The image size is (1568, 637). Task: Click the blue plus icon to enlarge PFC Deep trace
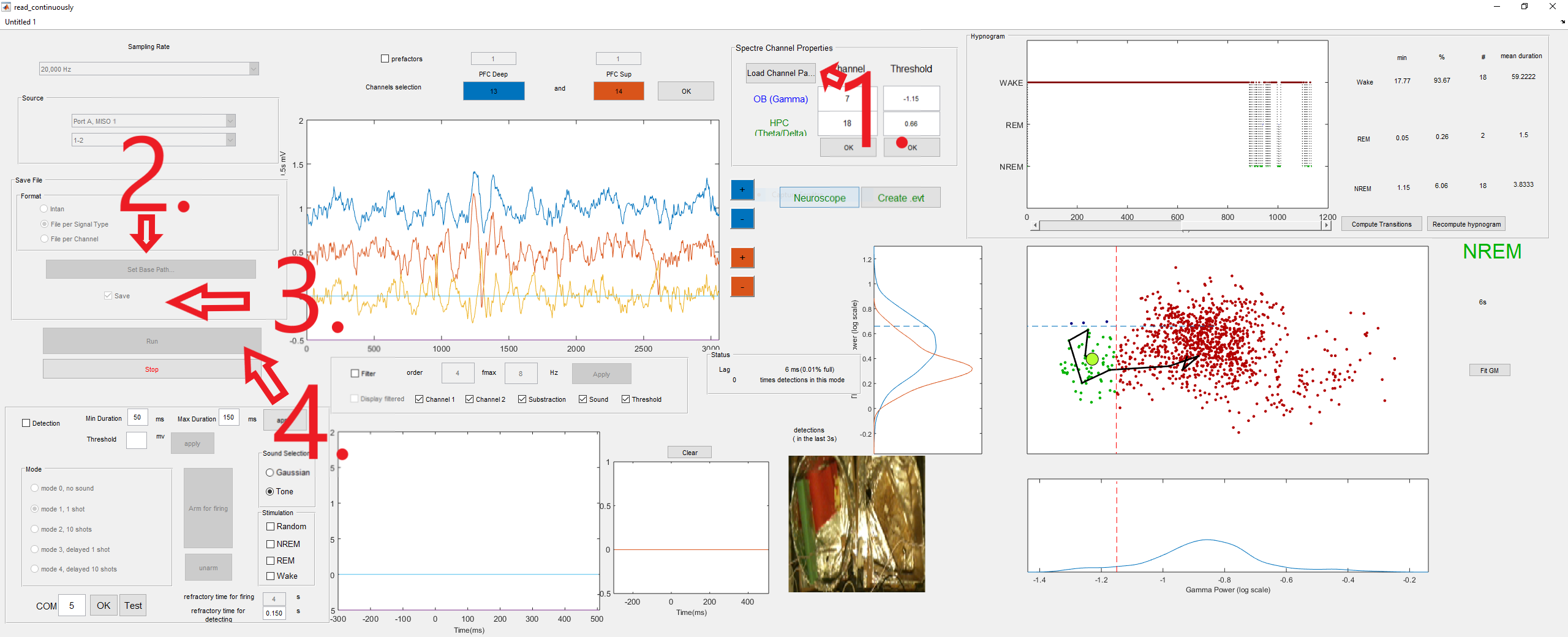(x=742, y=190)
